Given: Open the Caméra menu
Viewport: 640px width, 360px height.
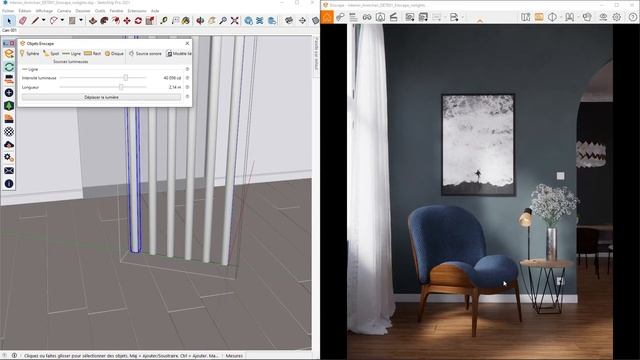Looking at the screenshot, I should coord(64,11).
